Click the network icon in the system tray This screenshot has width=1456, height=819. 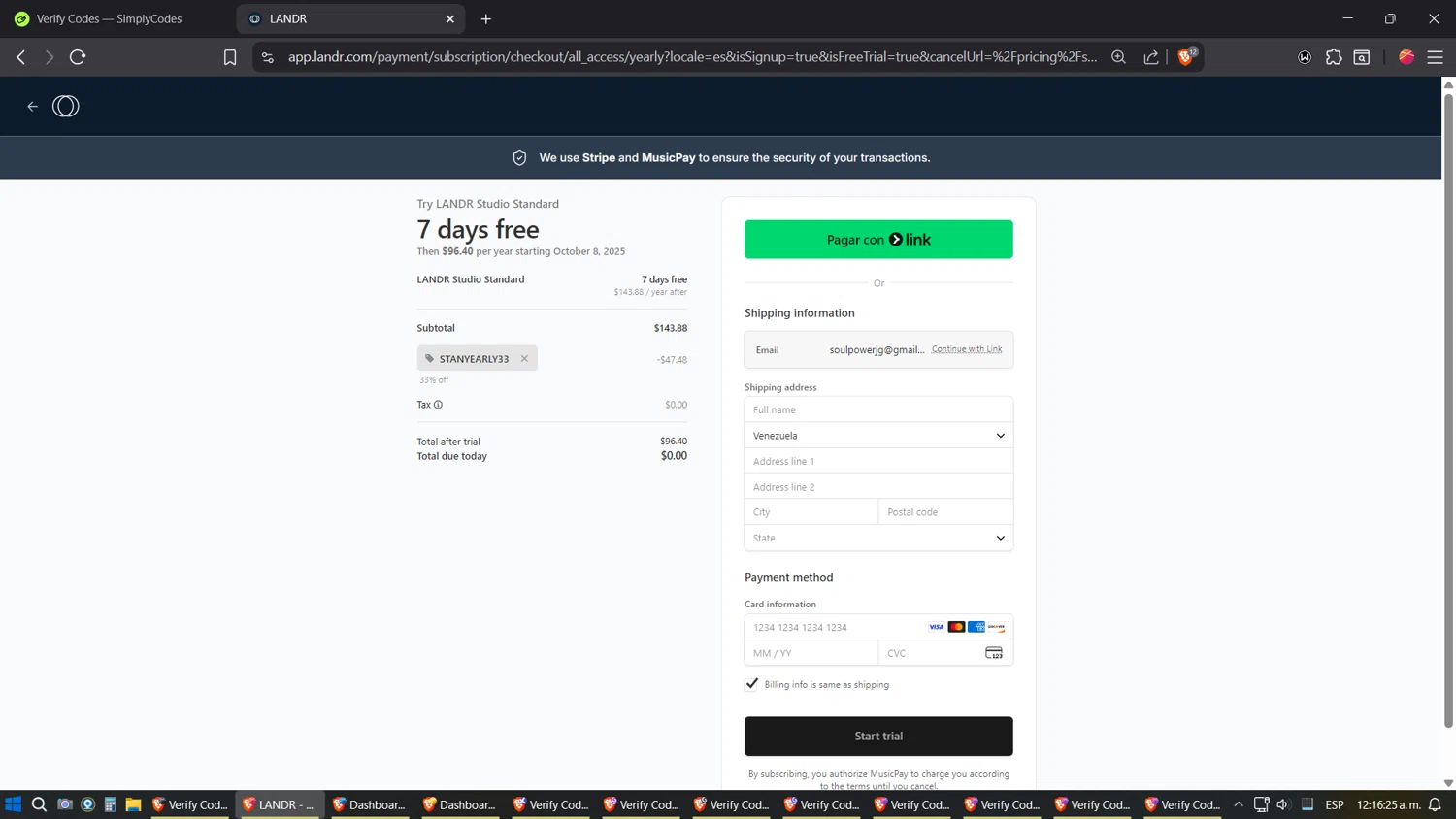pyautogui.click(x=1261, y=804)
